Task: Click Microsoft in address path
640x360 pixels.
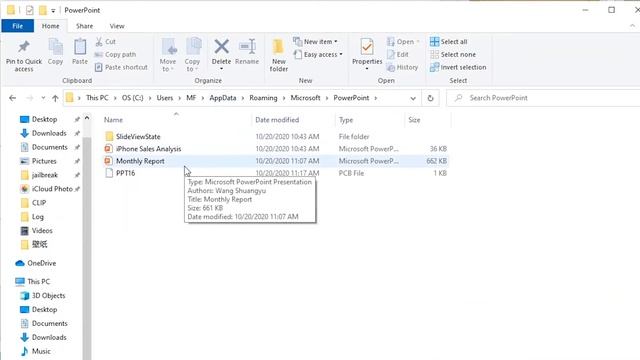Action: coord(305,98)
